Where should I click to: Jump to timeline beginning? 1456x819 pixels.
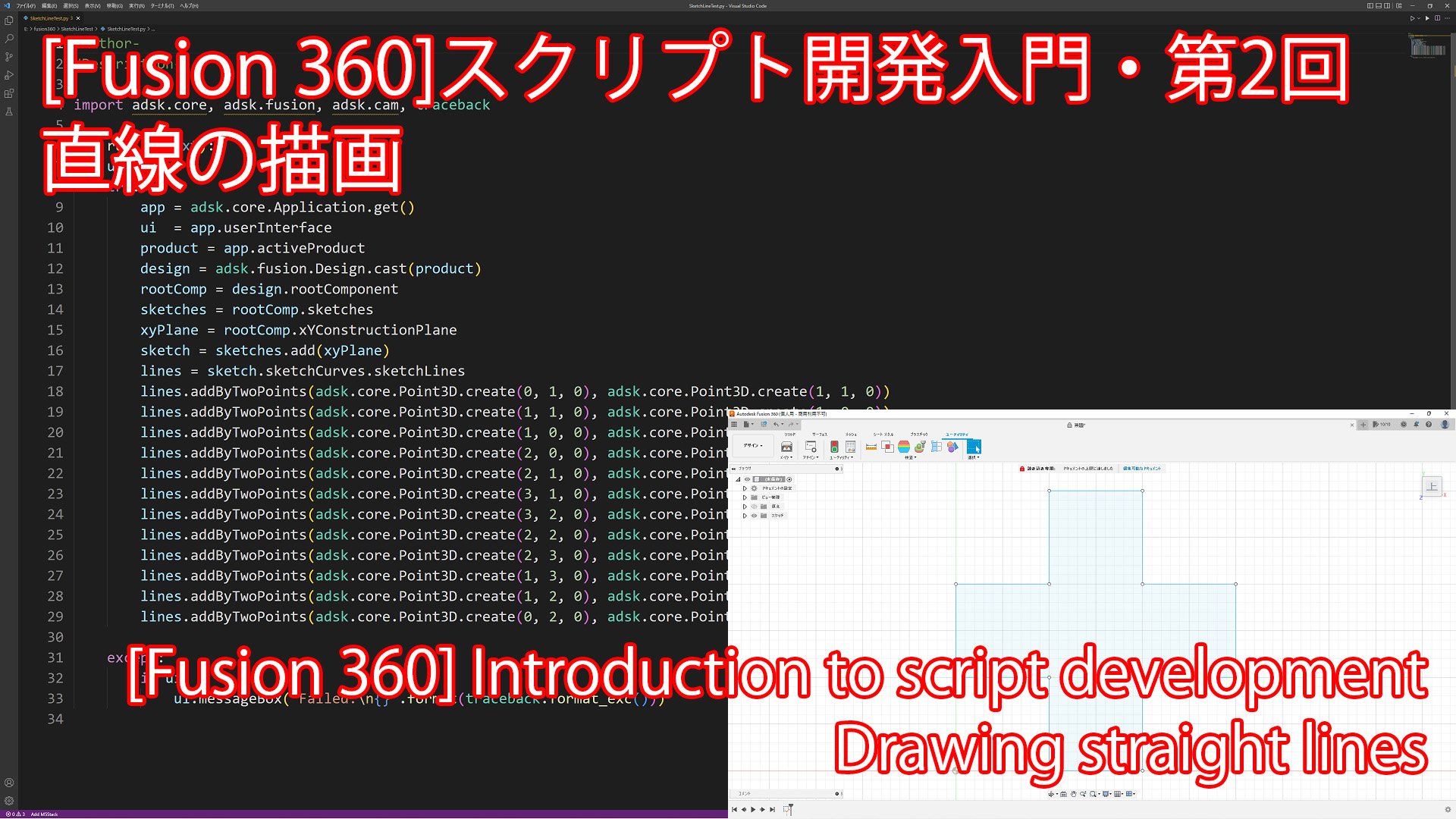(734, 809)
